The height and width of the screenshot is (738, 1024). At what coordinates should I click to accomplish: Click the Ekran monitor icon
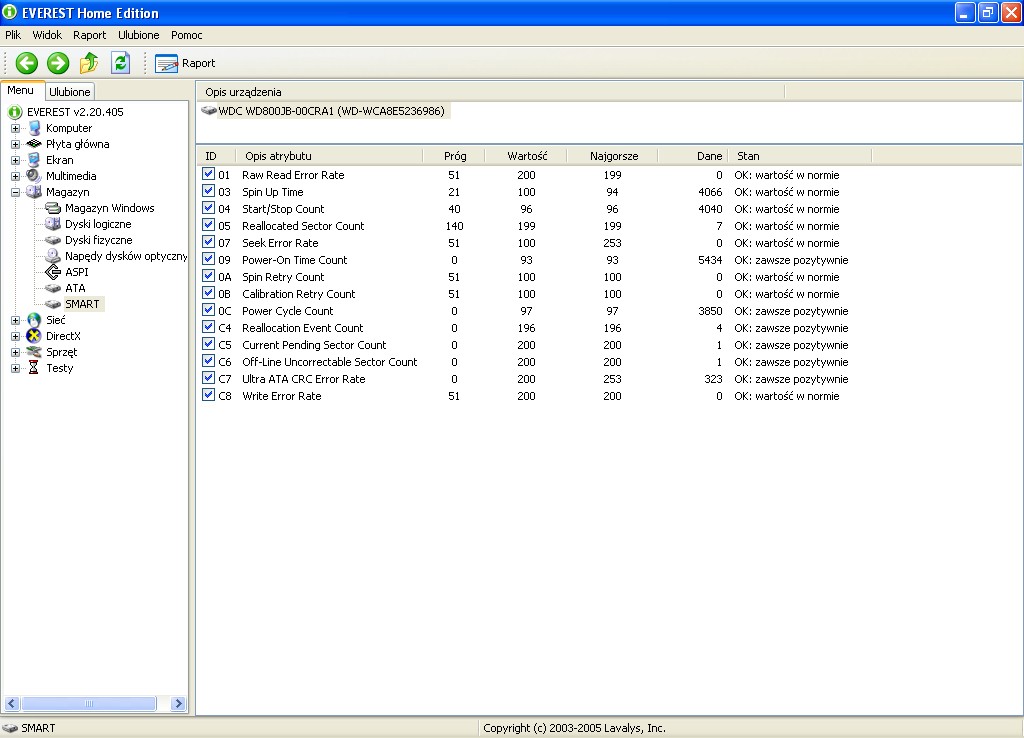tap(34, 160)
